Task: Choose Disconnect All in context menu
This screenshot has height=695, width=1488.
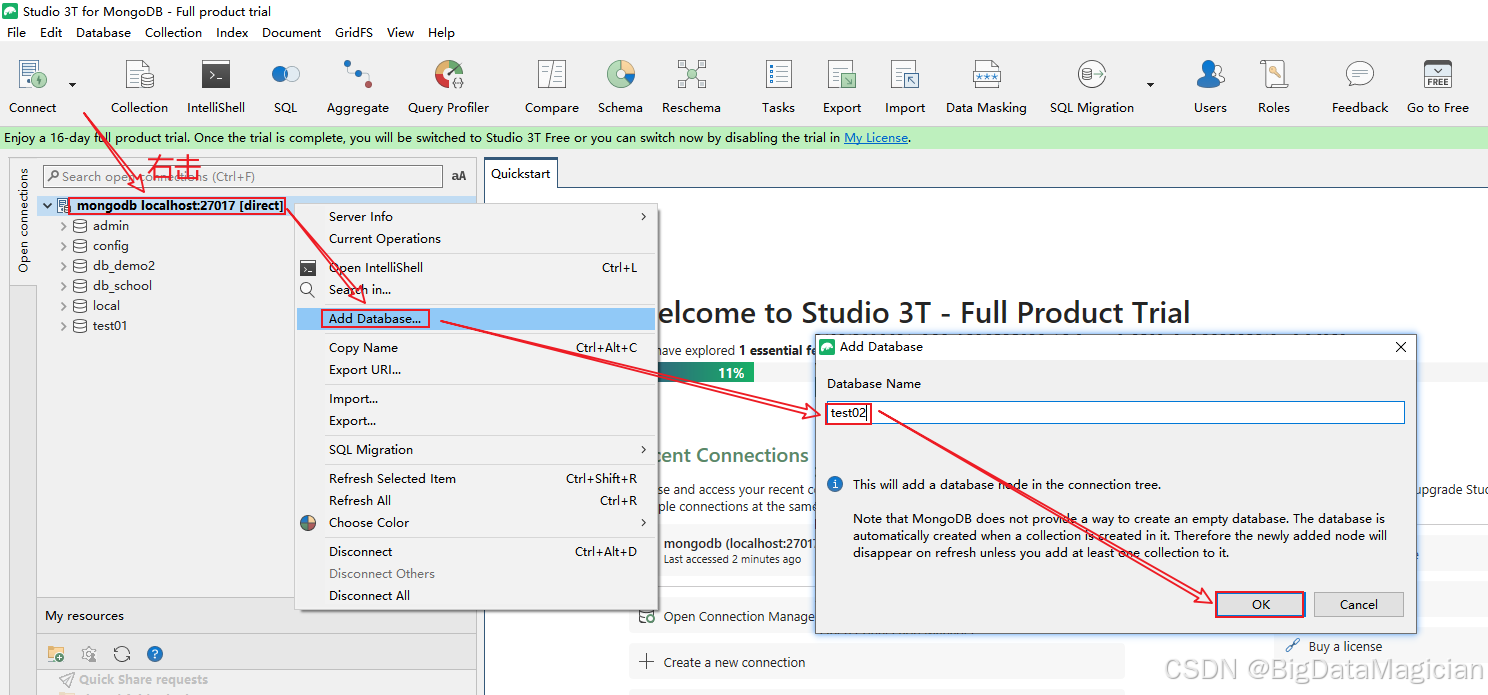Action: (x=477, y=595)
